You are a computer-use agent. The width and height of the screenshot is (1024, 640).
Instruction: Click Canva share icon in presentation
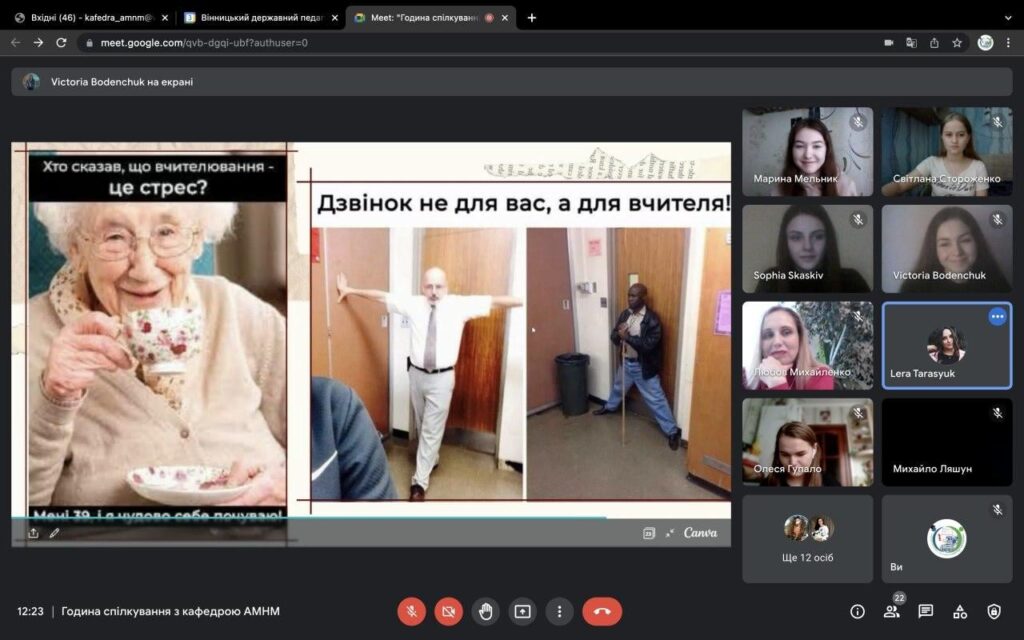click(33, 534)
